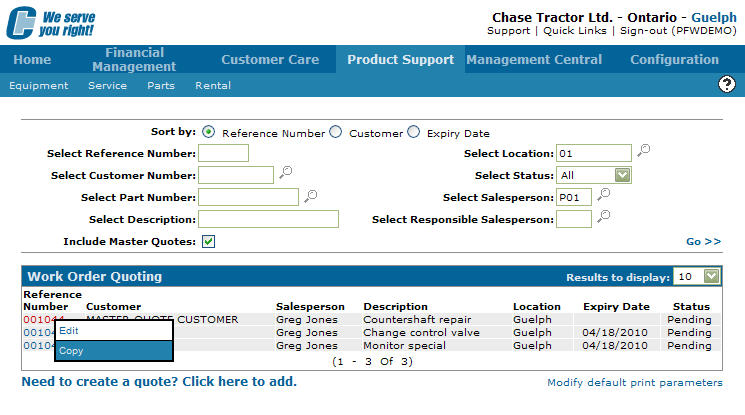Focus Select Responsible Salesperson field

click(574, 219)
